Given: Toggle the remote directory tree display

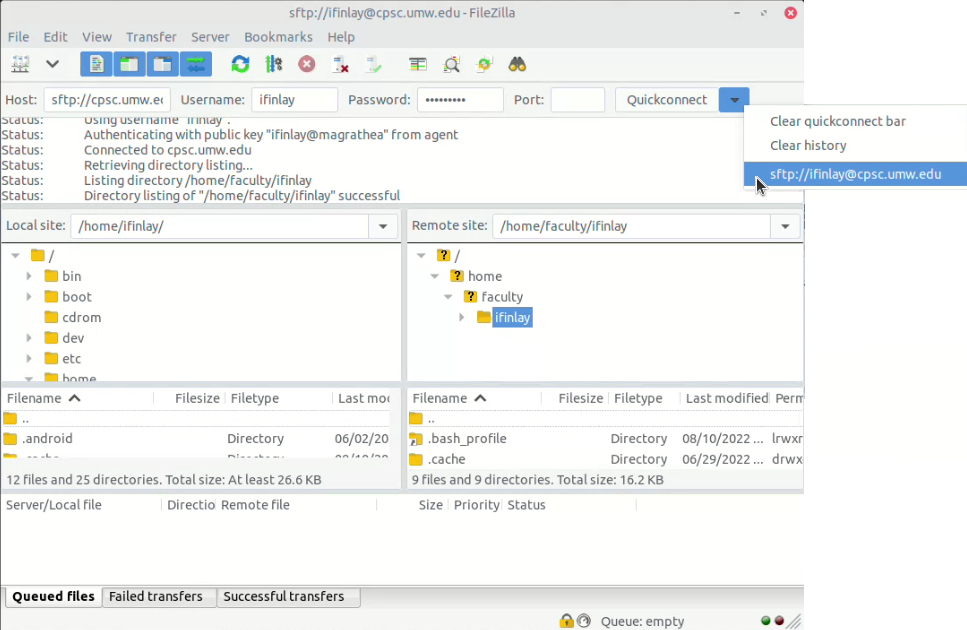Looking at the screenshot, I should tap(162, 64).
